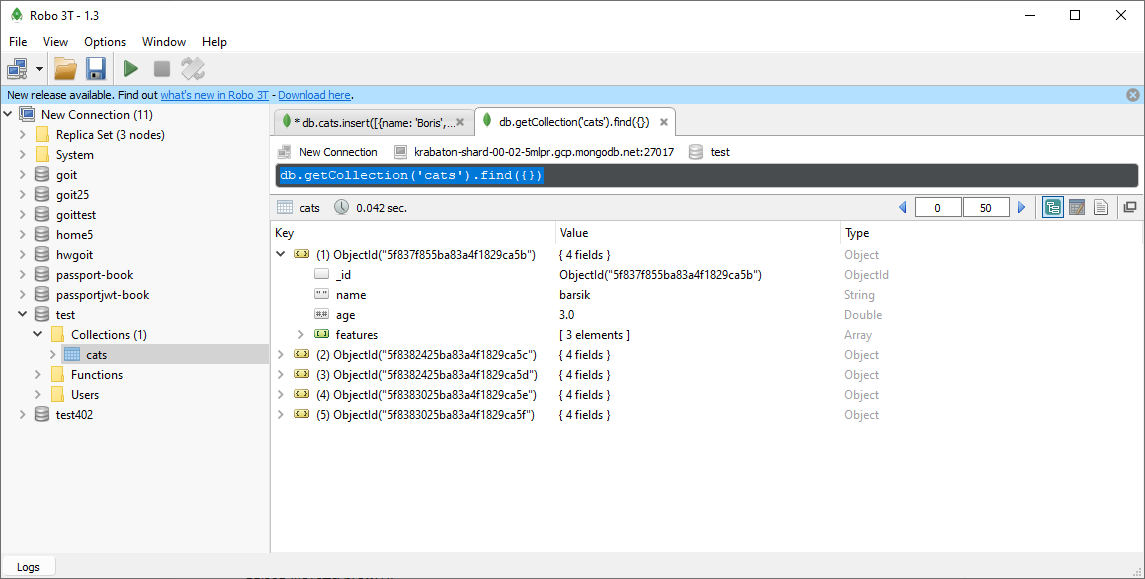
Task: Go to next page of results
Action: click(x=1022, y=208)
